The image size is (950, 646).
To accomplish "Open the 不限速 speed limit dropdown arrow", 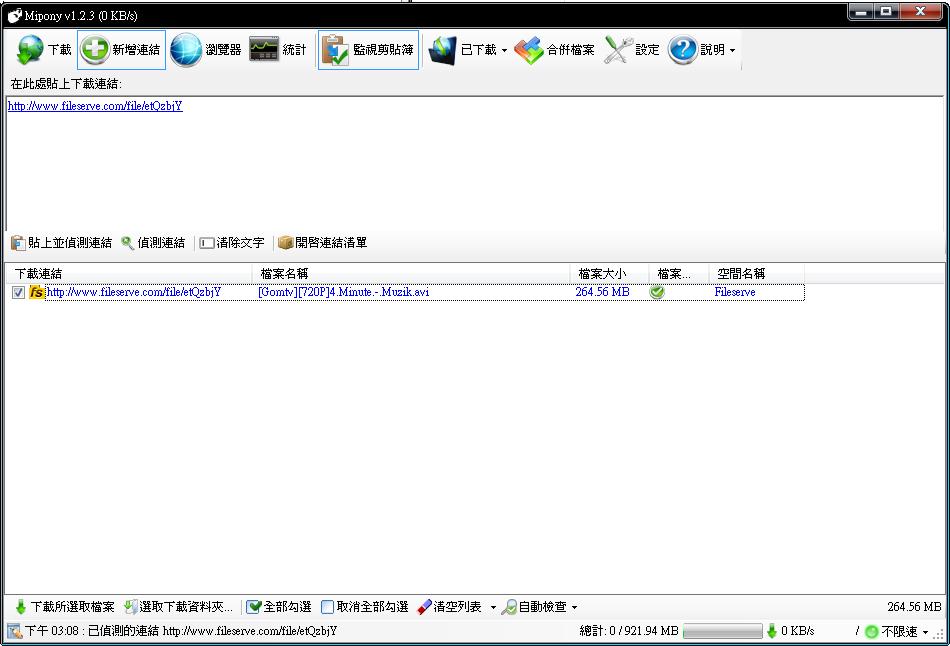I will (x=925, y=632).
